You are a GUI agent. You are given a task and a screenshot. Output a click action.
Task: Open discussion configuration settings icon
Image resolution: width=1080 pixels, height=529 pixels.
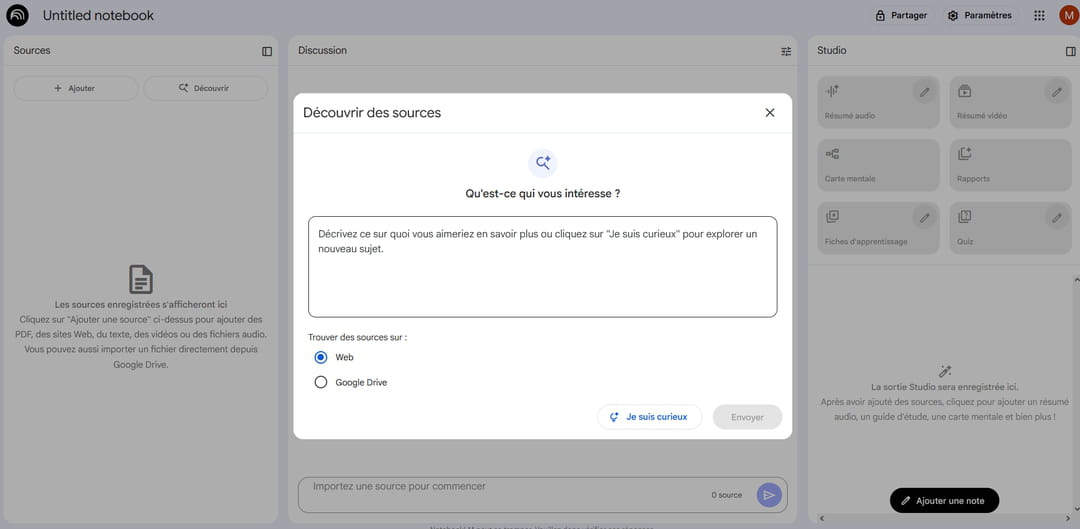tap(786, 51)
